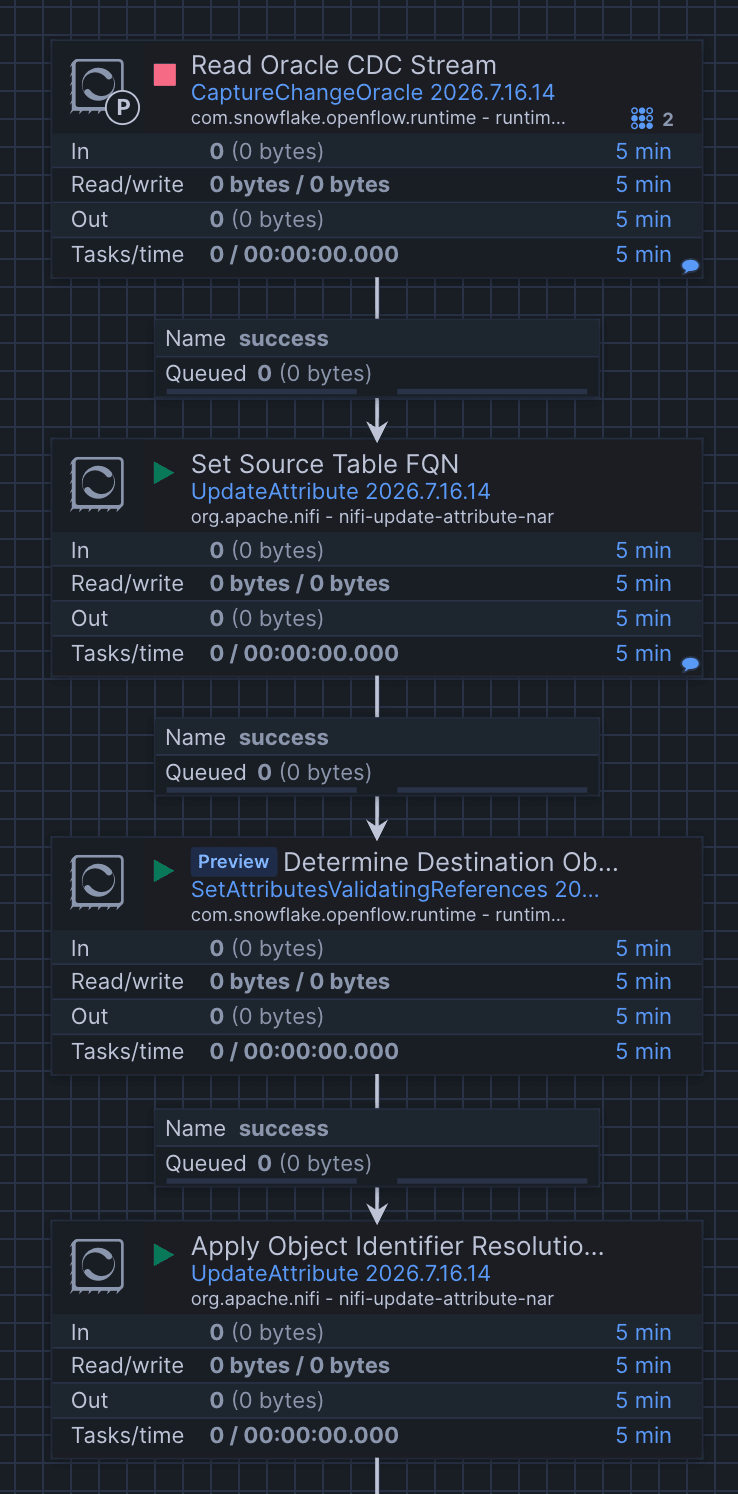Click the green running icon on Set Source Table FQN

tap(164, 473)
